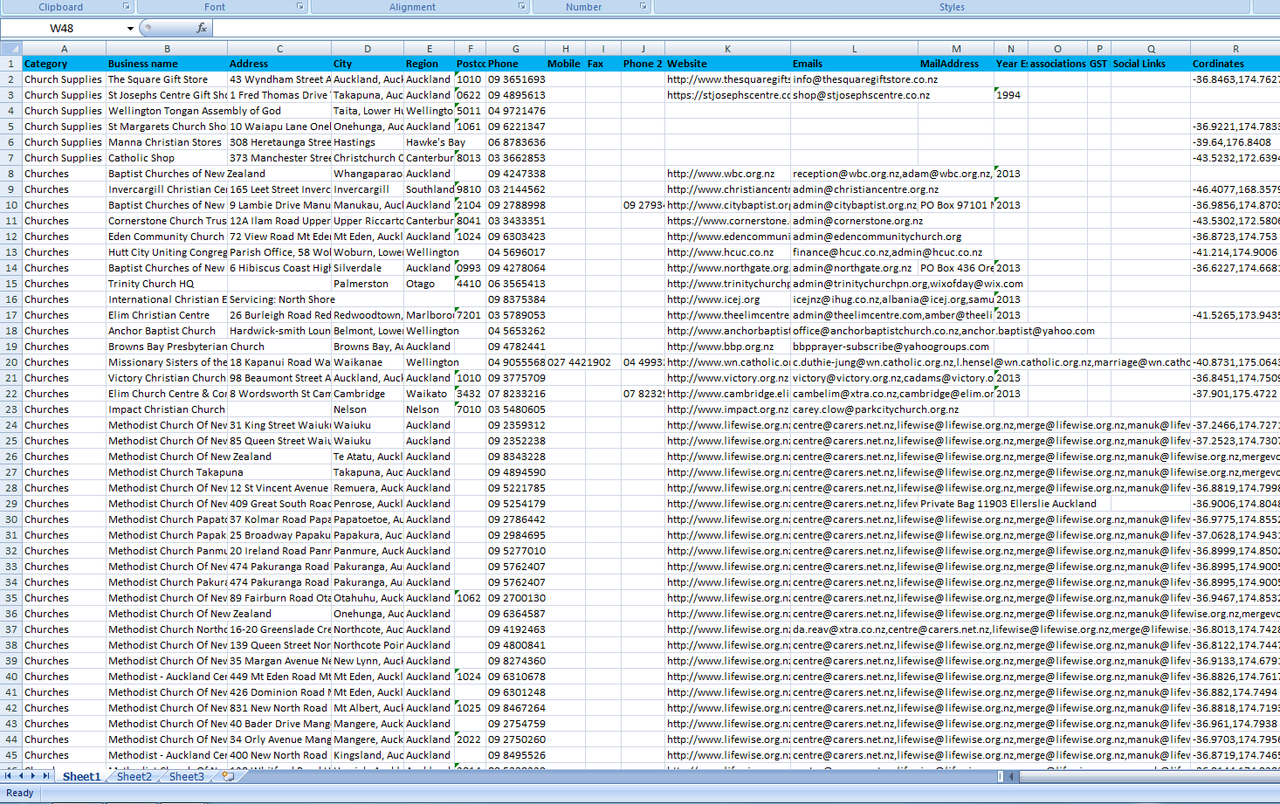Select row 20 header

pos(11,362)
